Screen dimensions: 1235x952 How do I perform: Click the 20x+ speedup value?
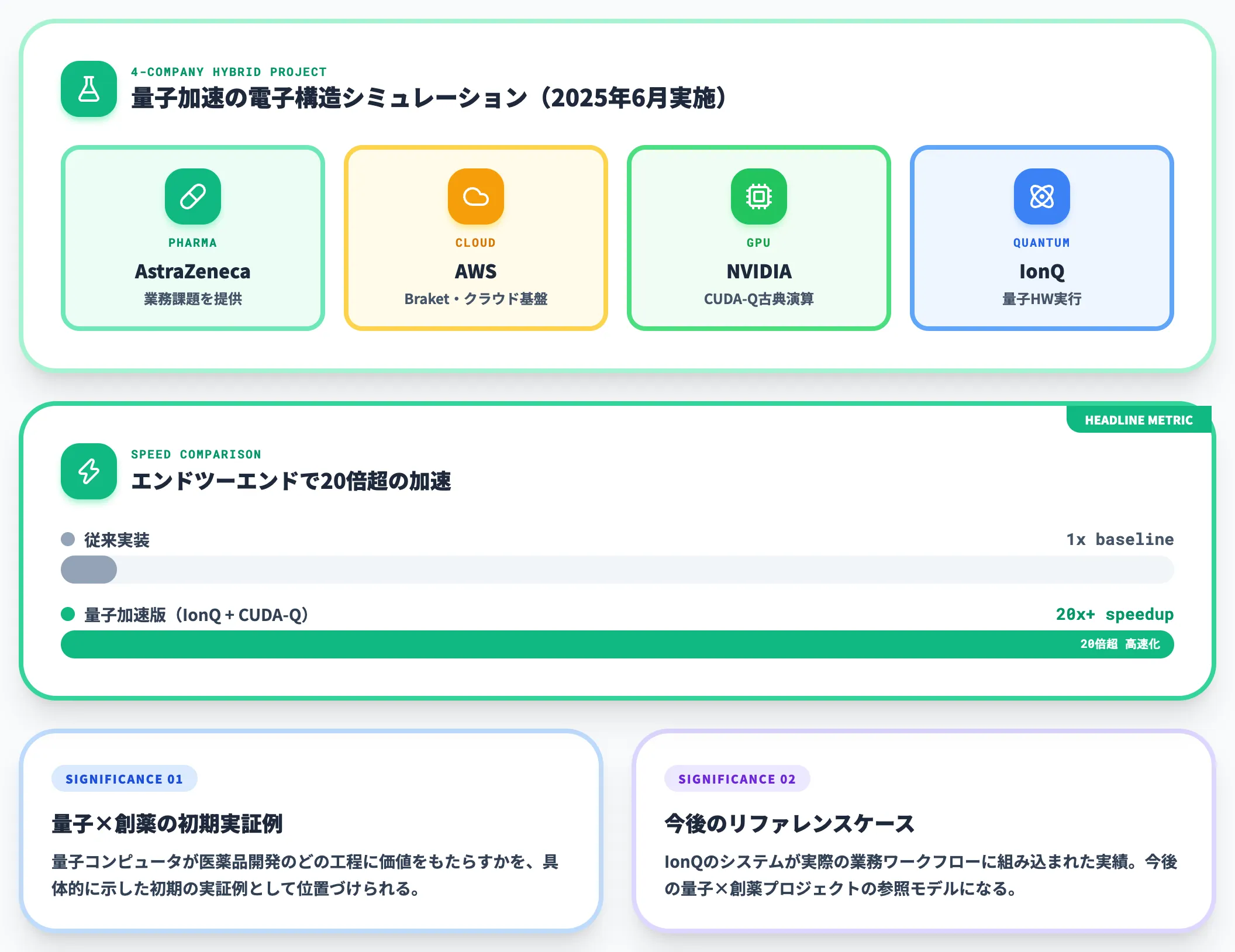[1115, 614]
